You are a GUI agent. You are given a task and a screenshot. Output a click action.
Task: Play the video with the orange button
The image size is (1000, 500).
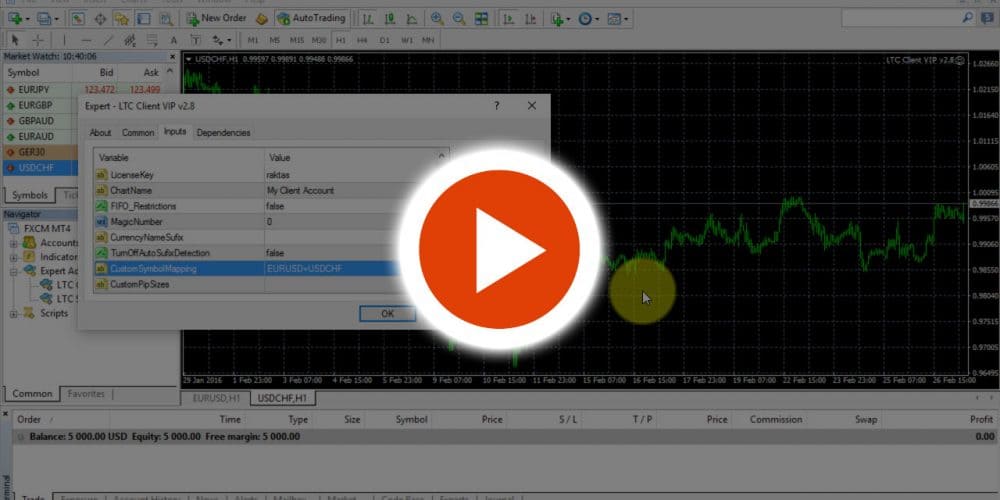499,249
